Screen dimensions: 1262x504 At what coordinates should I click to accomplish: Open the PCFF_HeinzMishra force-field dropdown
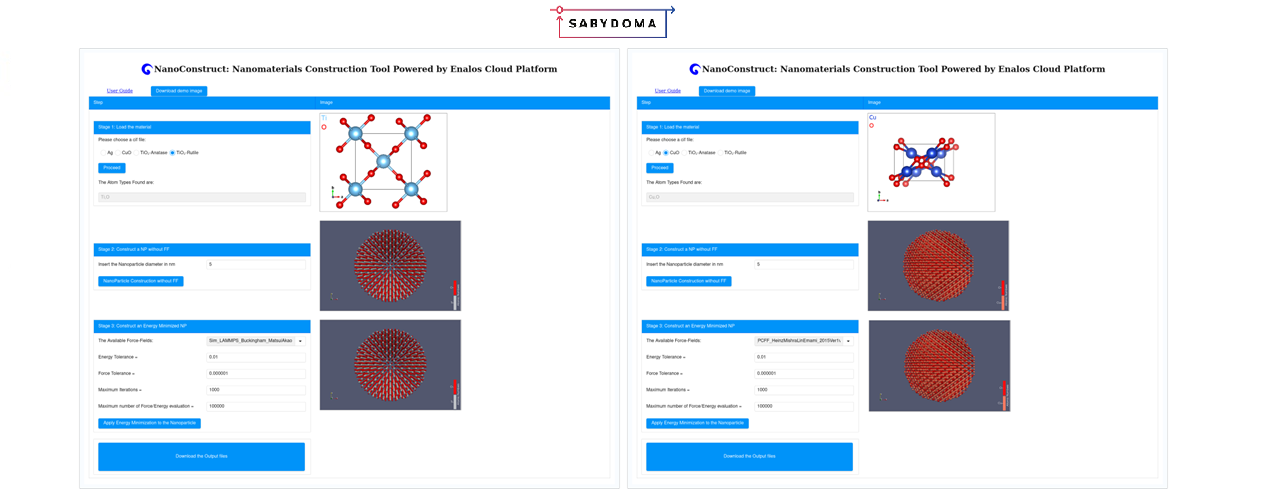point(803,341)
